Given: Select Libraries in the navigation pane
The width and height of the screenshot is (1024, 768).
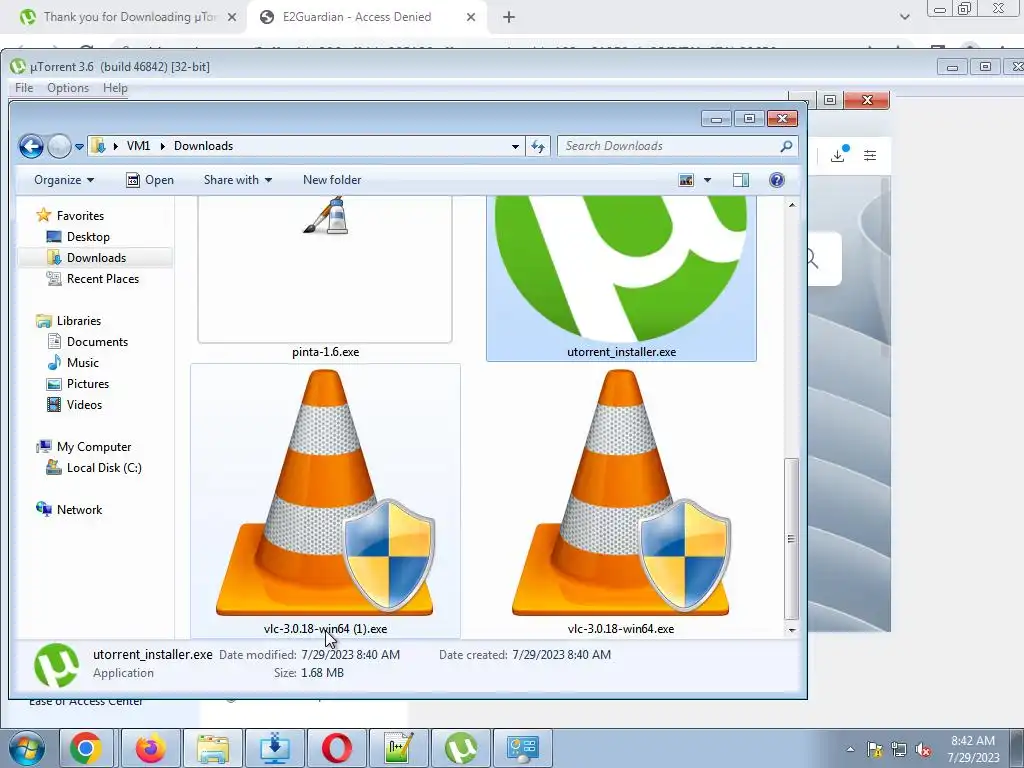Looking at the screenshot, I should (x=78, y=321).
